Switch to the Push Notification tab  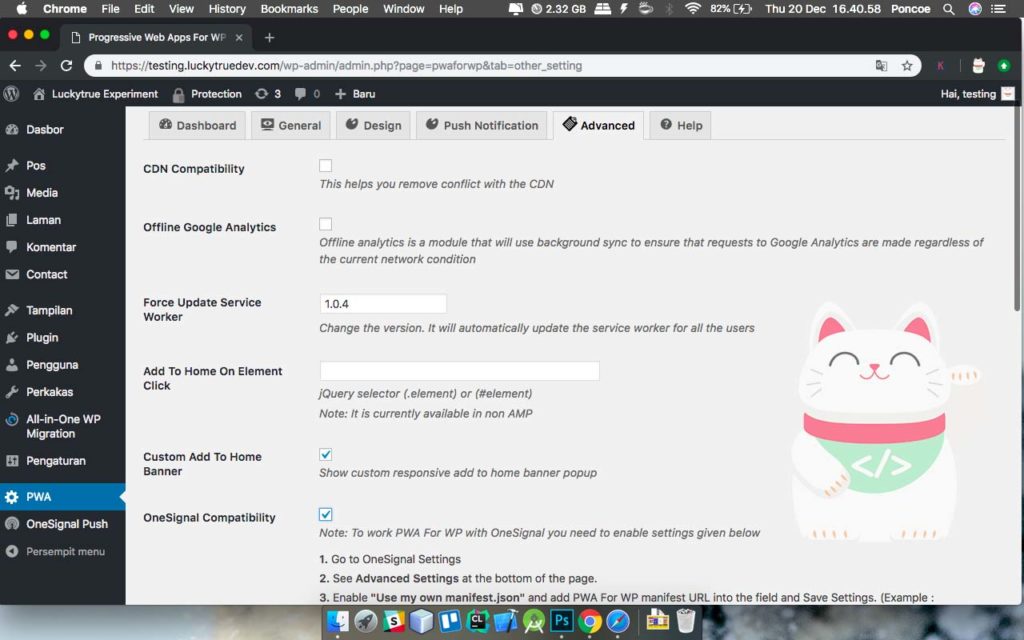click(482, 125)
